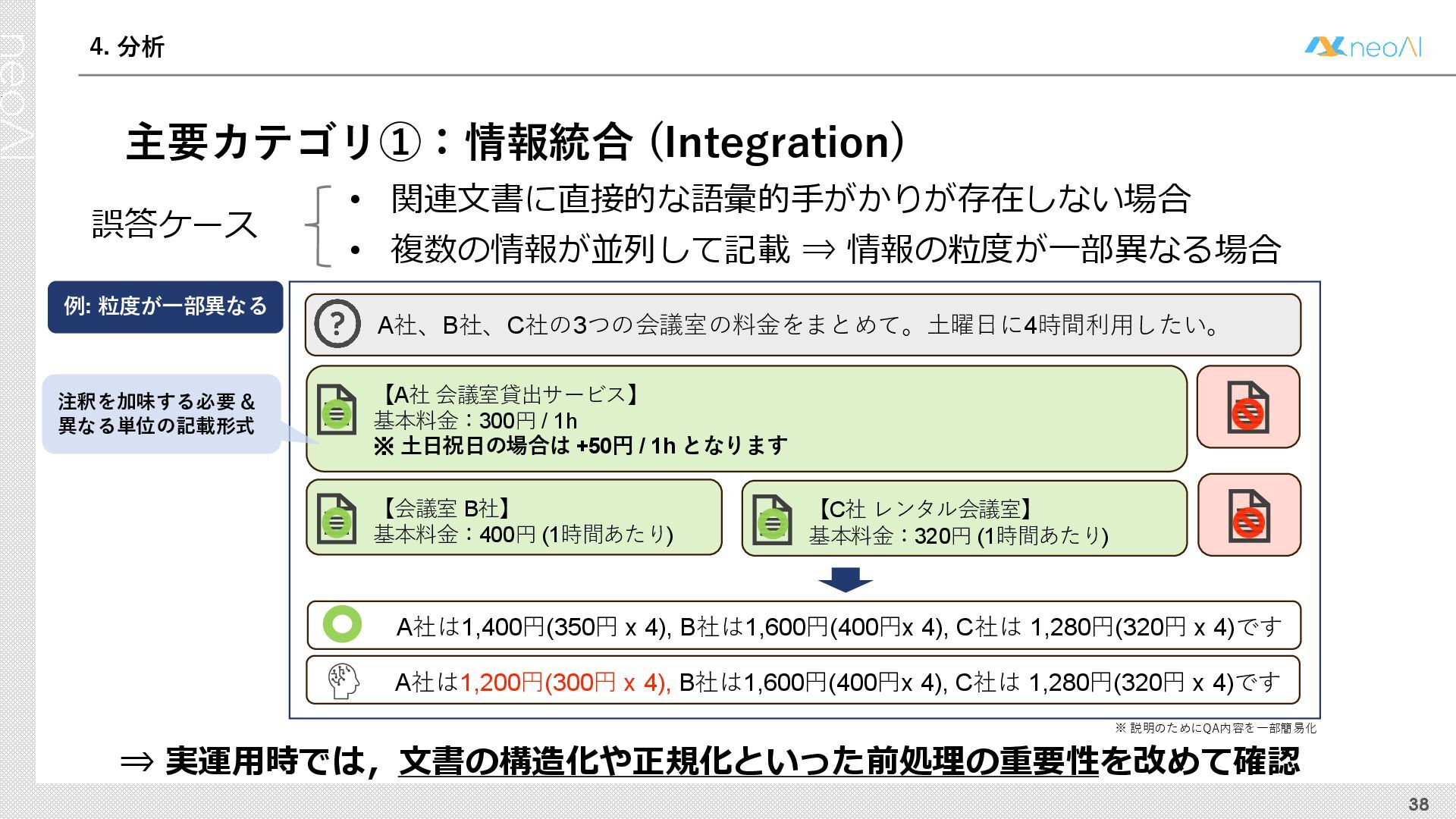Click the 例: 粒度が一部異なる label
1456x819 pixels.
pos(165,306)
